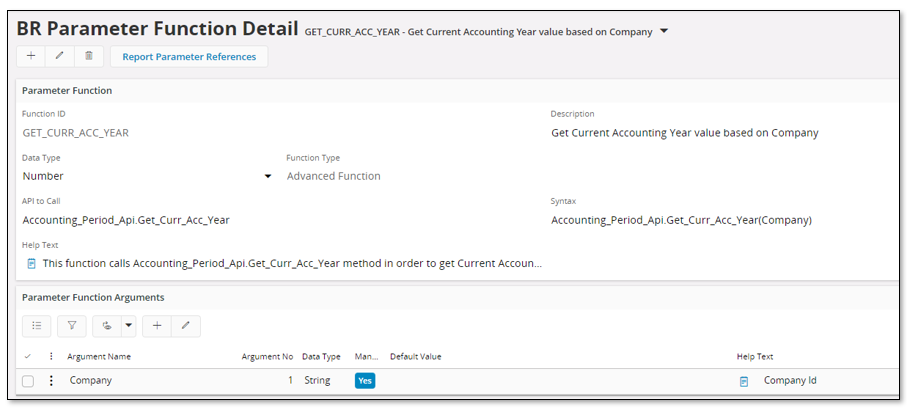Click the plus icon in arguments toolbar
907x409 pixels.
pyautogui.click(x=157, y=326)
